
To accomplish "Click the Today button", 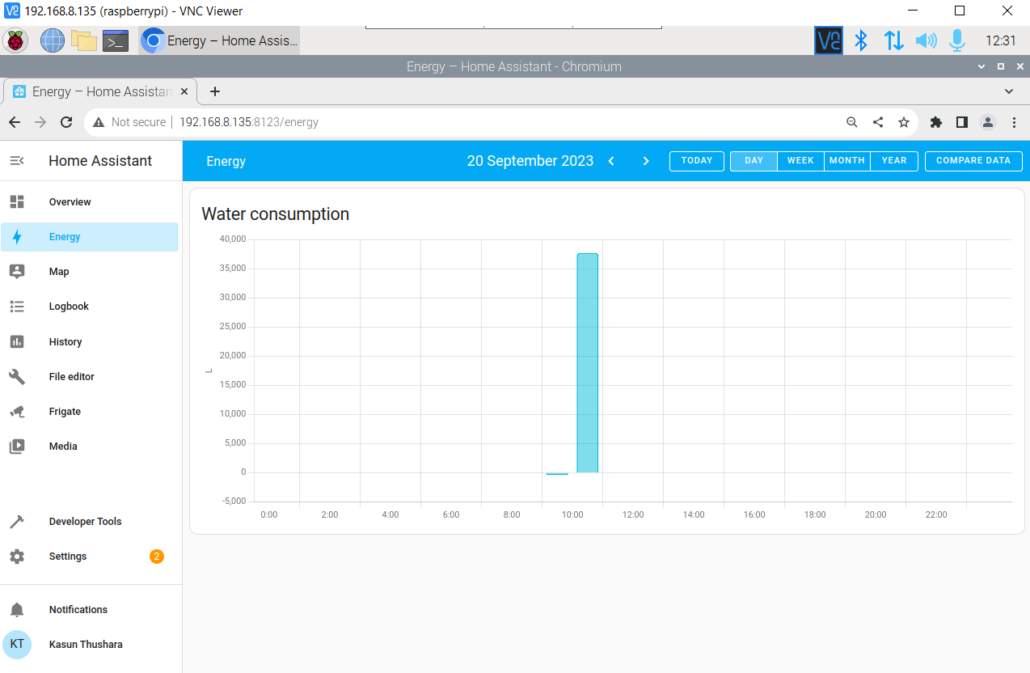I will pos(697,161).
